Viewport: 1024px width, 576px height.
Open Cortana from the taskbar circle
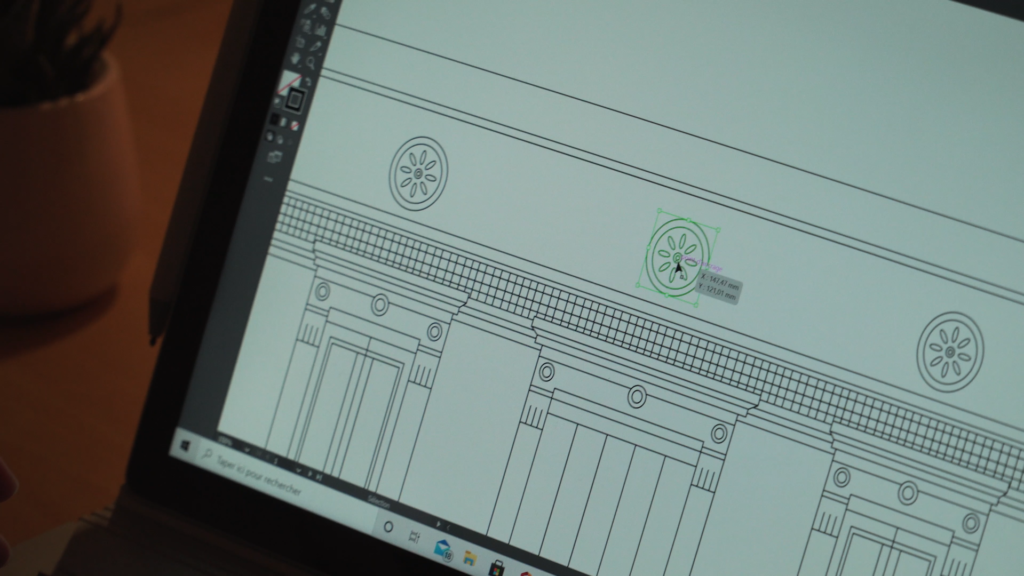[x=388, y=526]
